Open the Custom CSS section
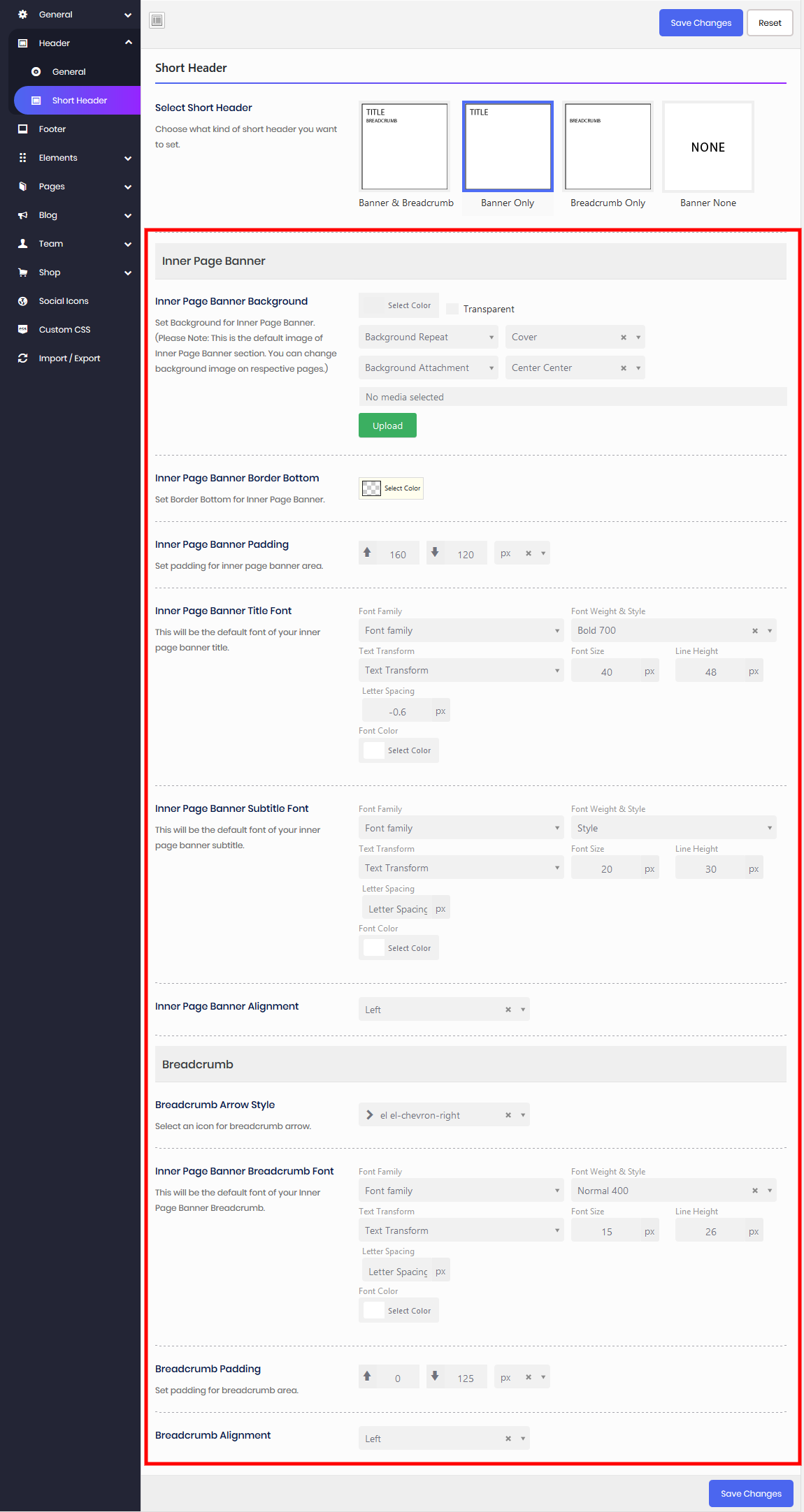804x1512 pixels. pos(64,330)
